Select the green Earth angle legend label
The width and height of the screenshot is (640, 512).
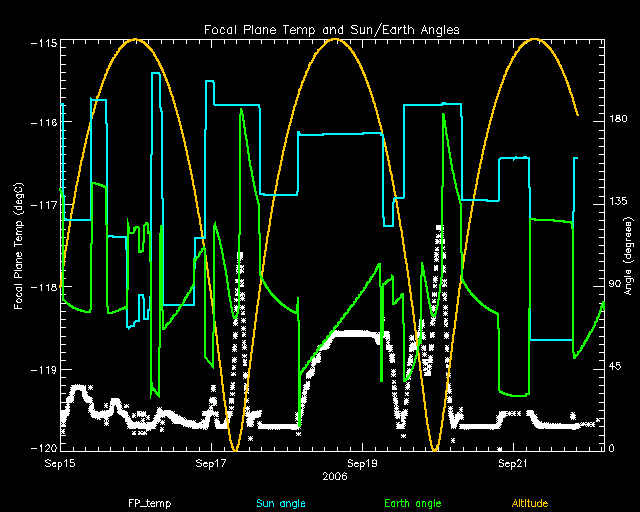click(413, 501)
